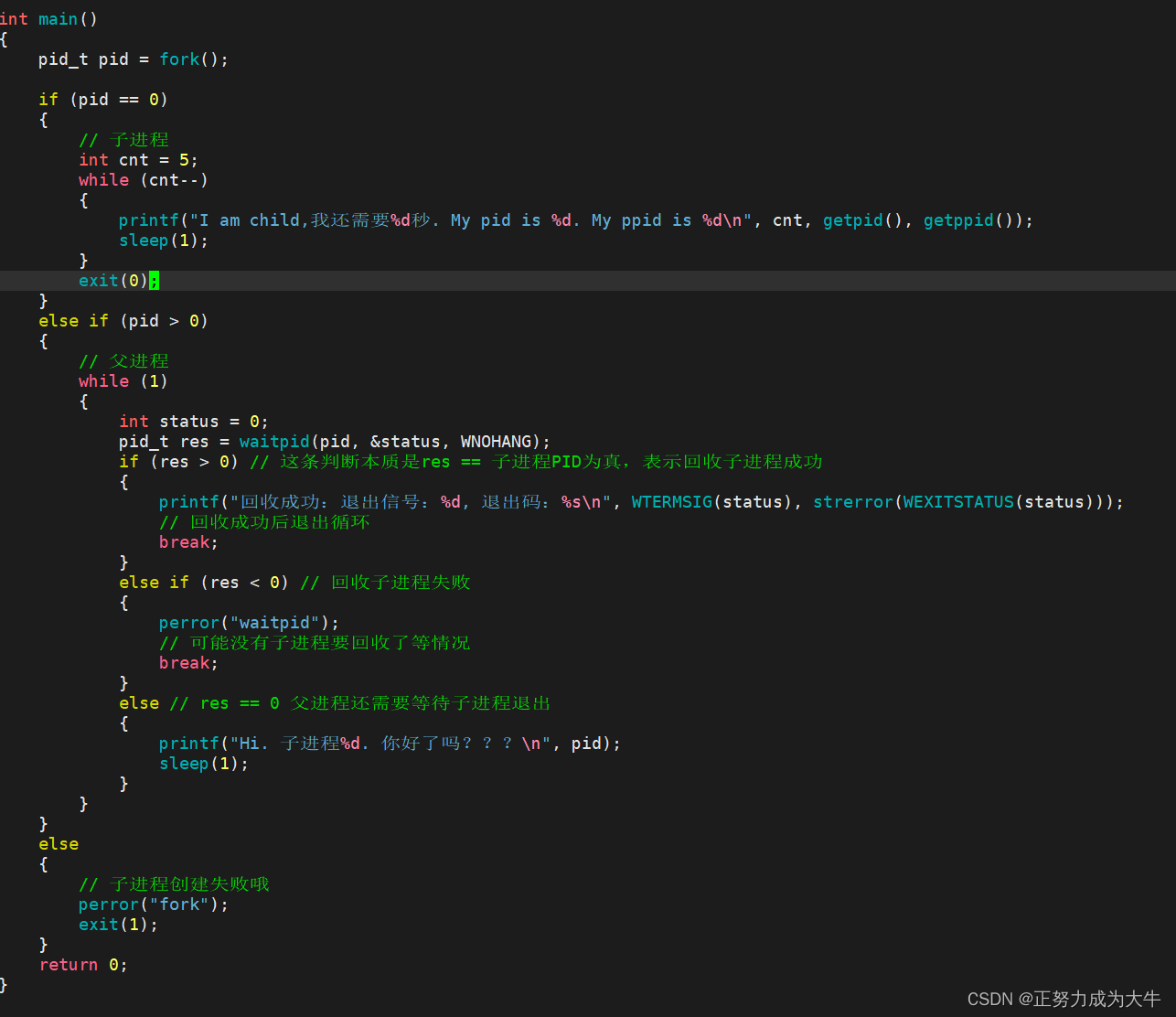The height and width of the screenshot is (1017, 1176).
Task: Click 'break;' after perror waitpid
Action: 188,663
